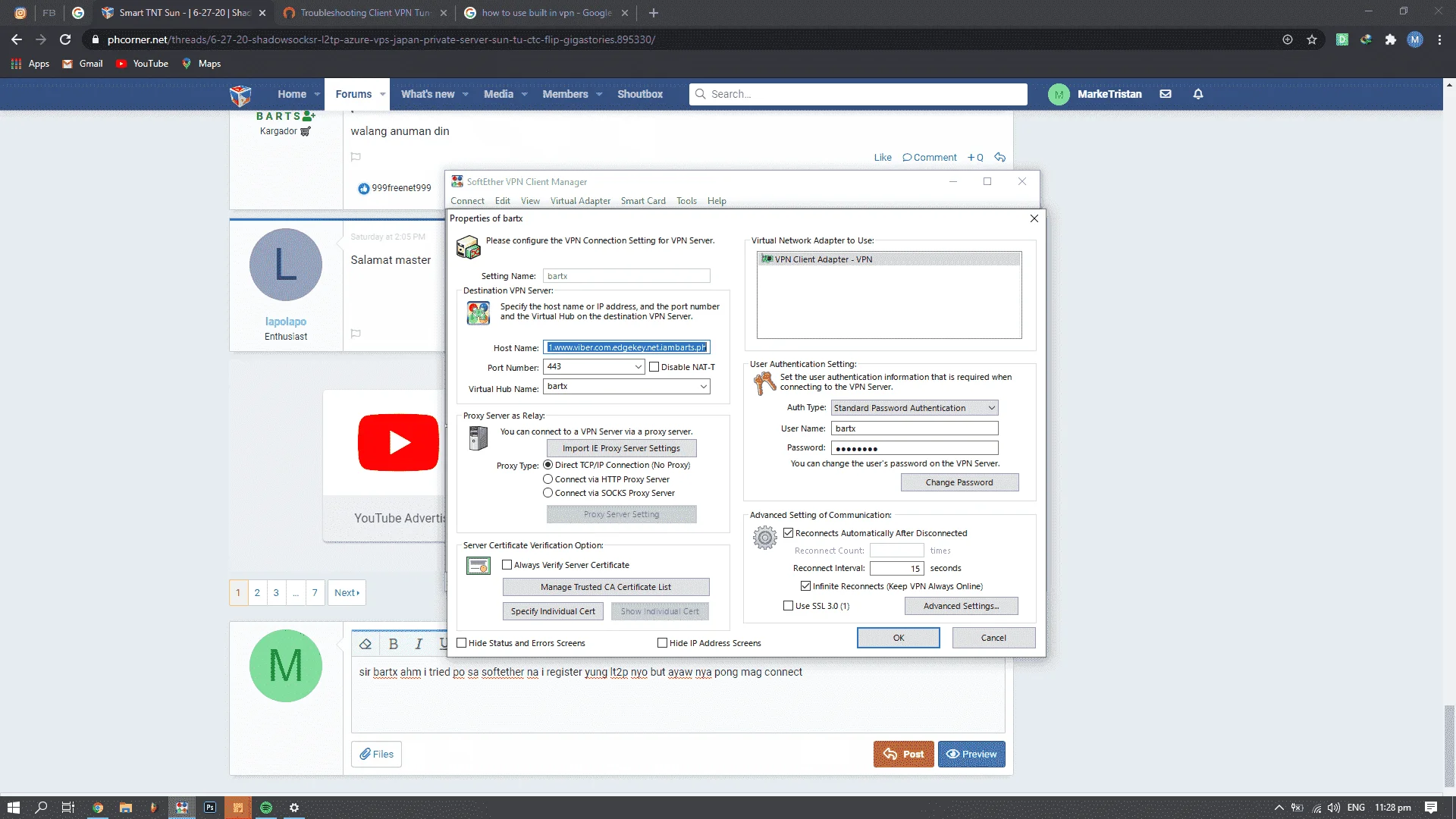Play the YouTube advertisement thumbnail
This screenshot has width=1456, height=819.
[x=398, y=442]
